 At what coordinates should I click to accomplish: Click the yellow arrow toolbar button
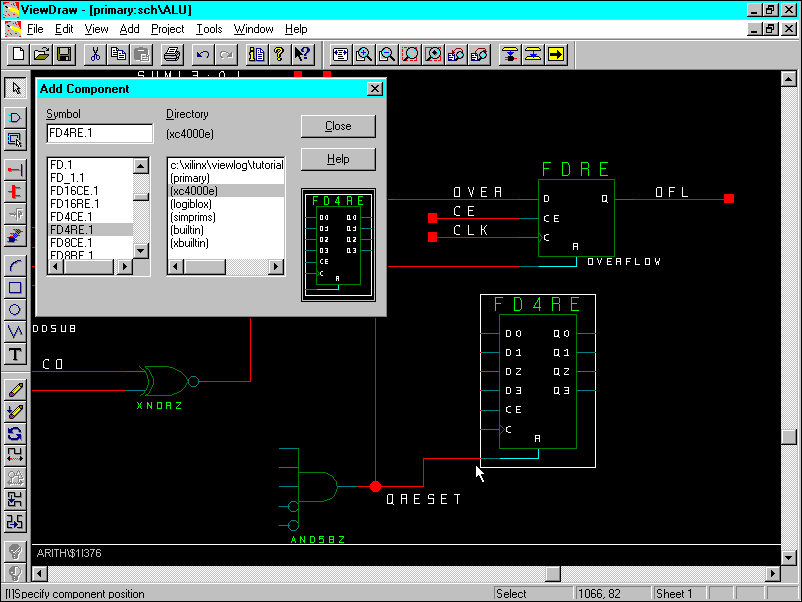556,54
